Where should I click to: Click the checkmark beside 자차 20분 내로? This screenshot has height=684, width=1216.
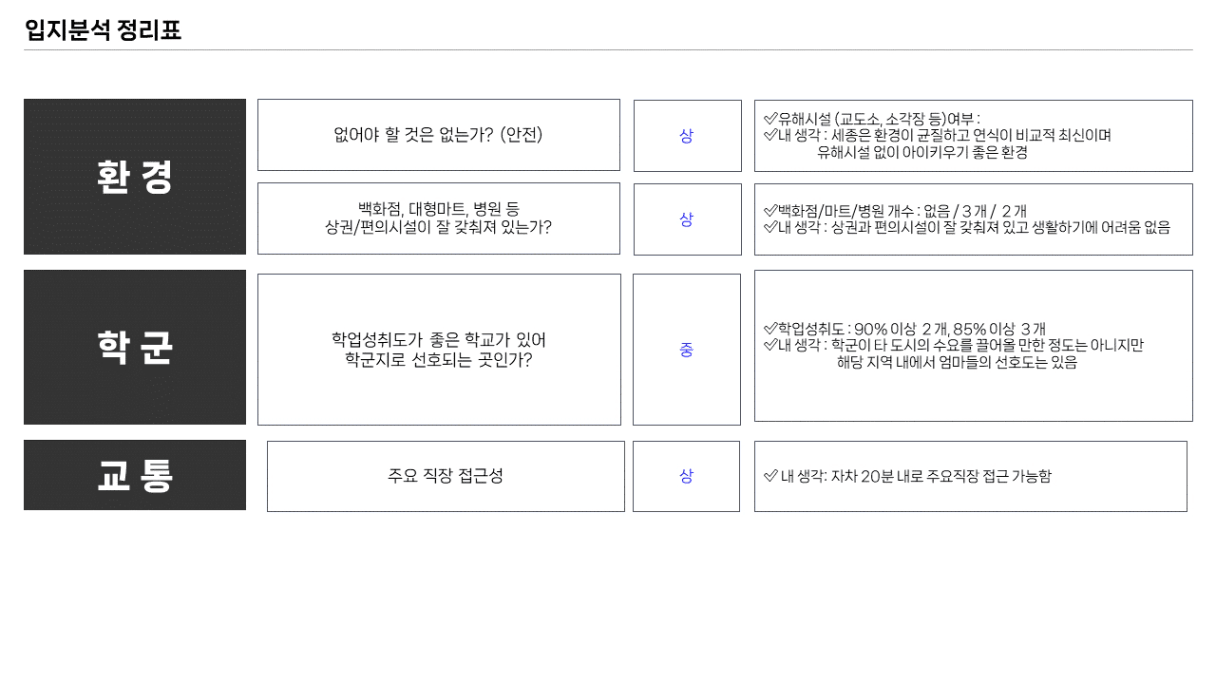pyautogui.click(x=770, y=476)
